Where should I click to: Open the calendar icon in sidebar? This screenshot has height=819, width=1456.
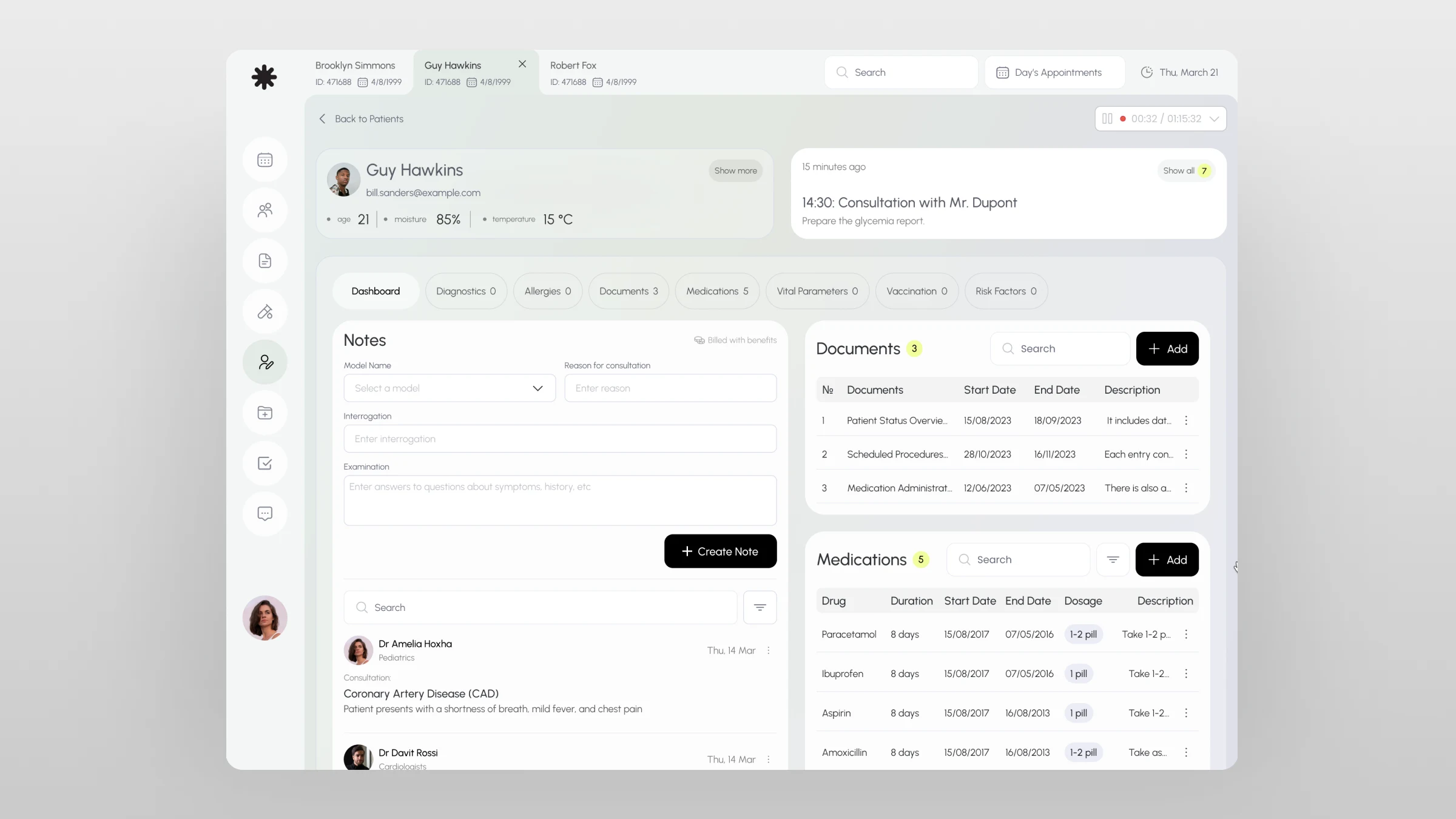click(265, 160)
